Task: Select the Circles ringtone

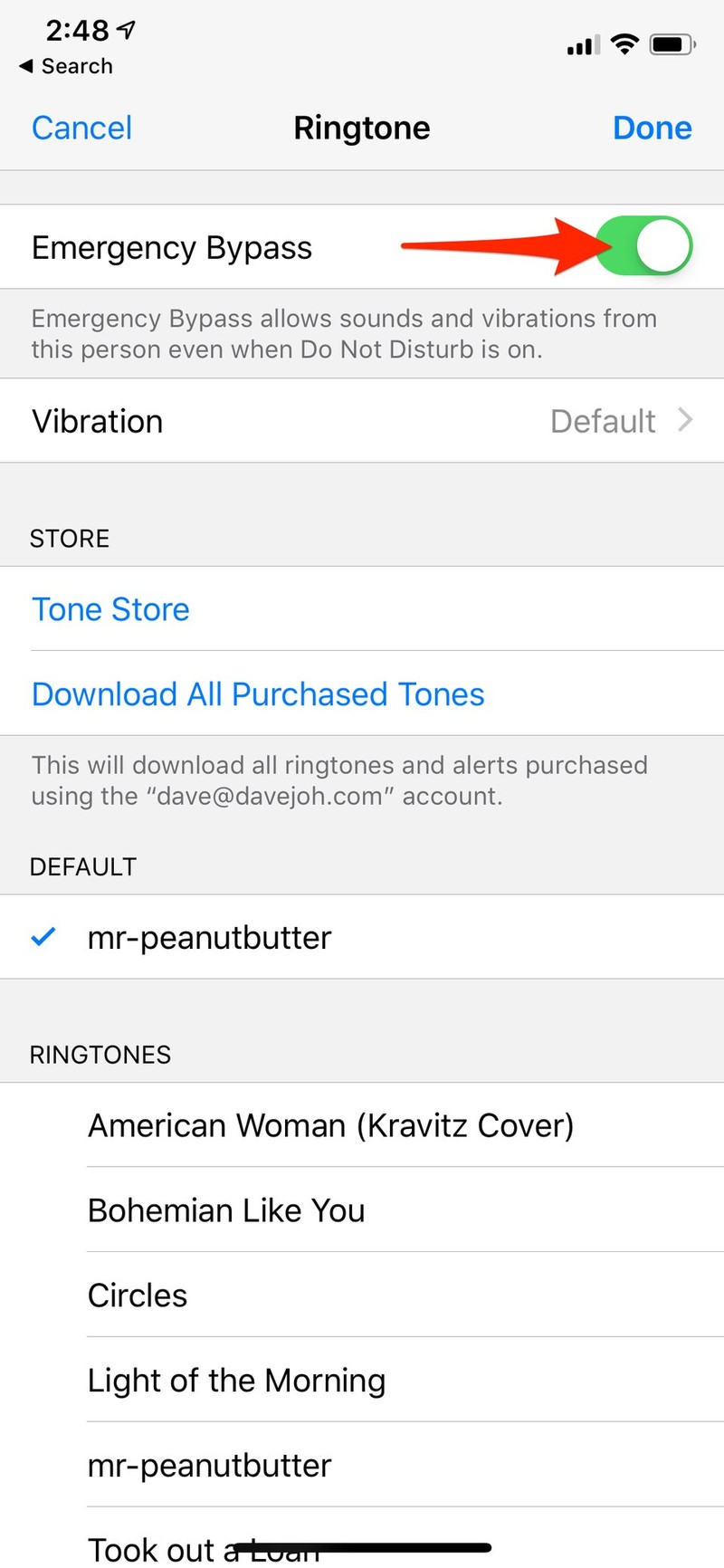Action: pyautogui.click(x=138, y=1296)
